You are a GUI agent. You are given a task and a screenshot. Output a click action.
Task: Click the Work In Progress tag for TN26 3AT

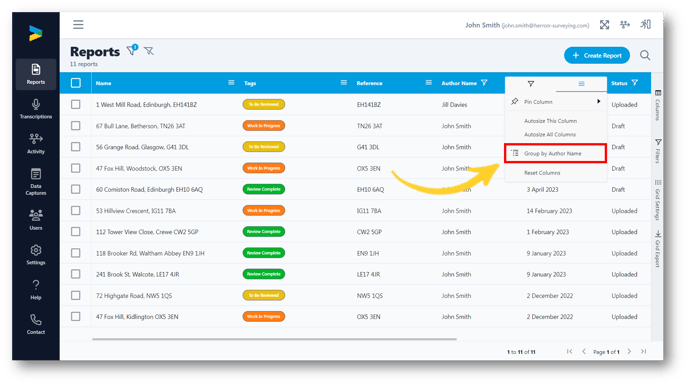click(264, 126)
